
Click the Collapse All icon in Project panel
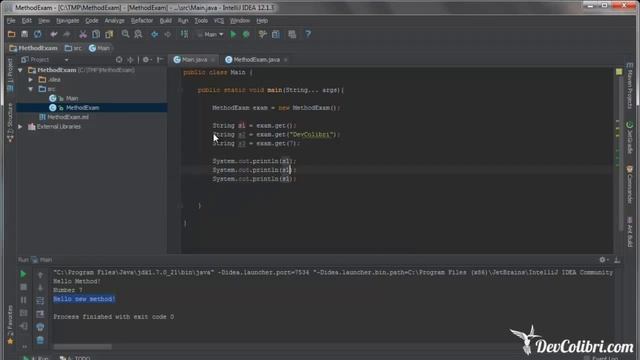pos(130,60)
